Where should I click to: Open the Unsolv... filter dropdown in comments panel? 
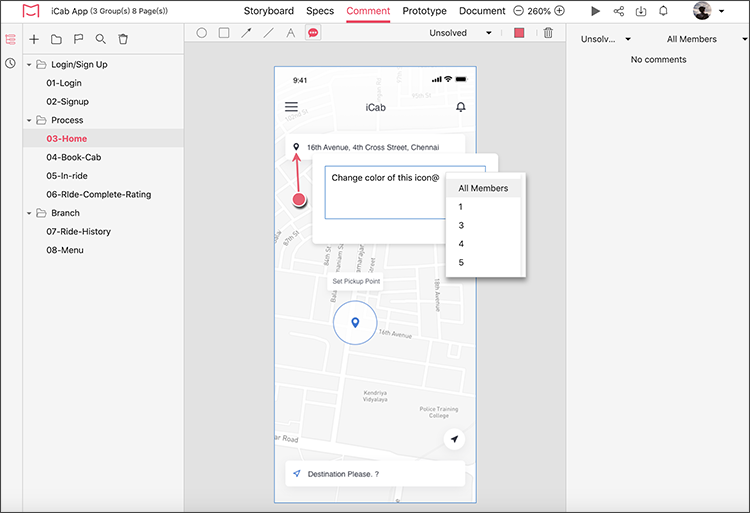click(x=606, y=39)
